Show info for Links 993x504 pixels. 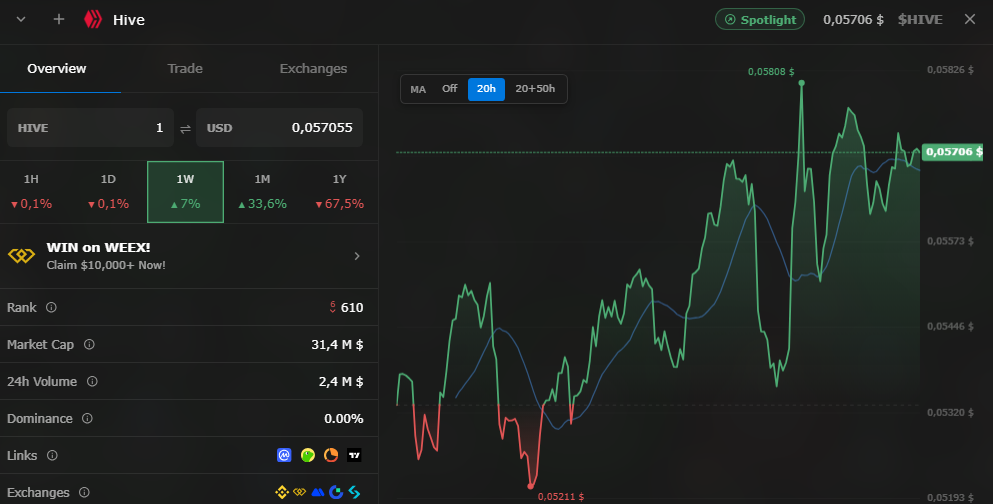(53, 455)
